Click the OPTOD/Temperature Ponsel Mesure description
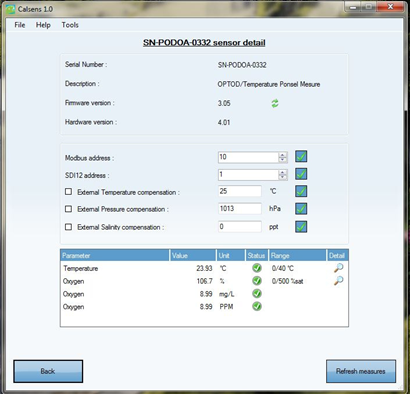410x394 pixels. 269,84
